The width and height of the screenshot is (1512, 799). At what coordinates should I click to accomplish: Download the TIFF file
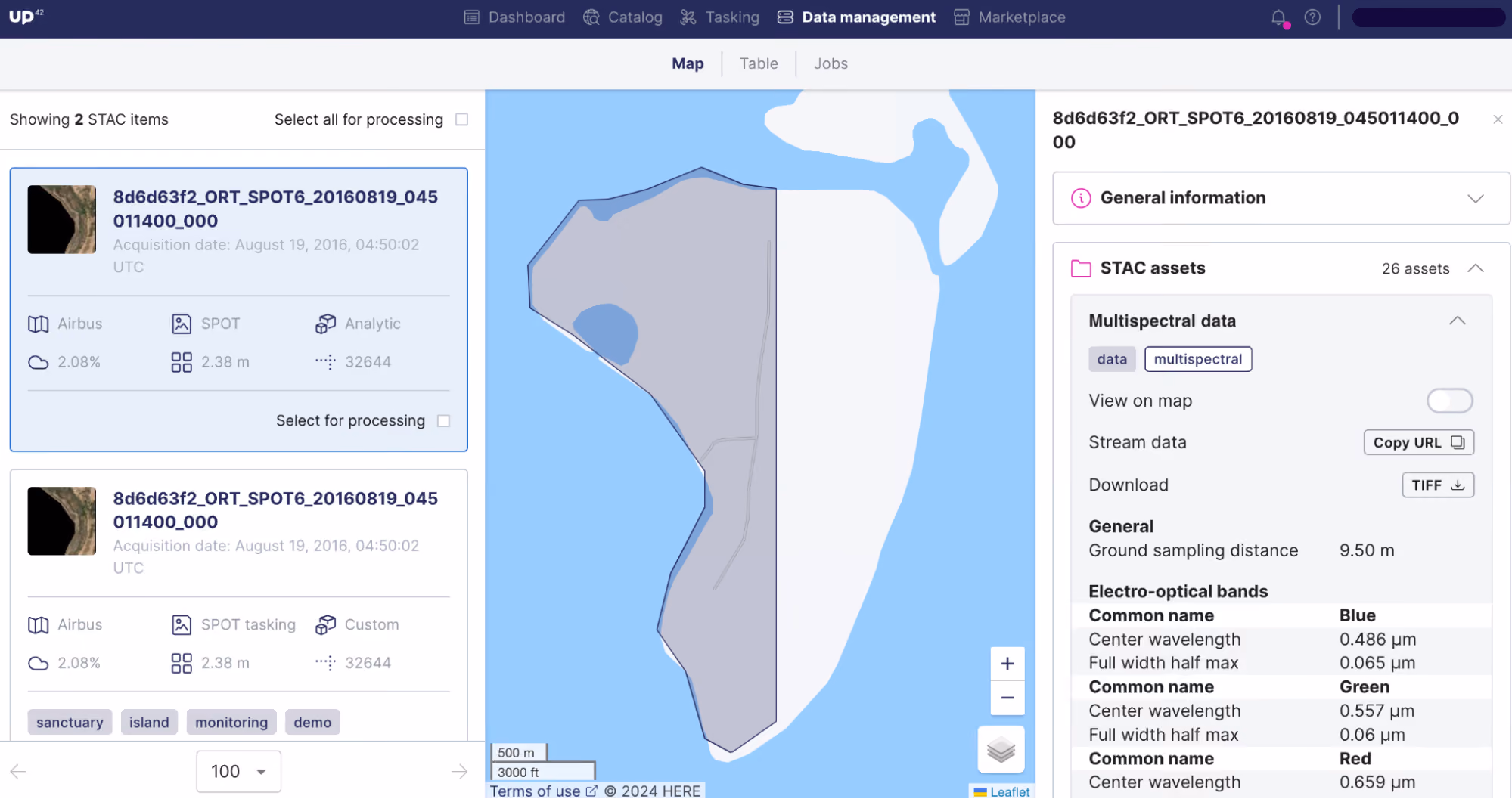tap(1437, 485)
